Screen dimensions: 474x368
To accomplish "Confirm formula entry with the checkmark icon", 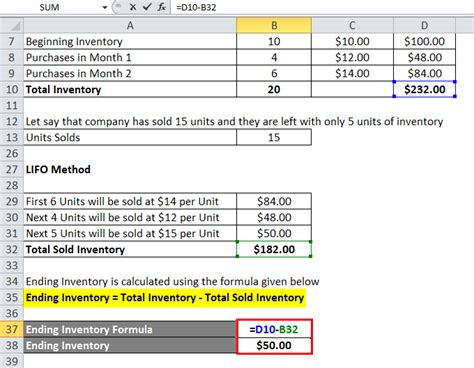I will click(147, 7).
